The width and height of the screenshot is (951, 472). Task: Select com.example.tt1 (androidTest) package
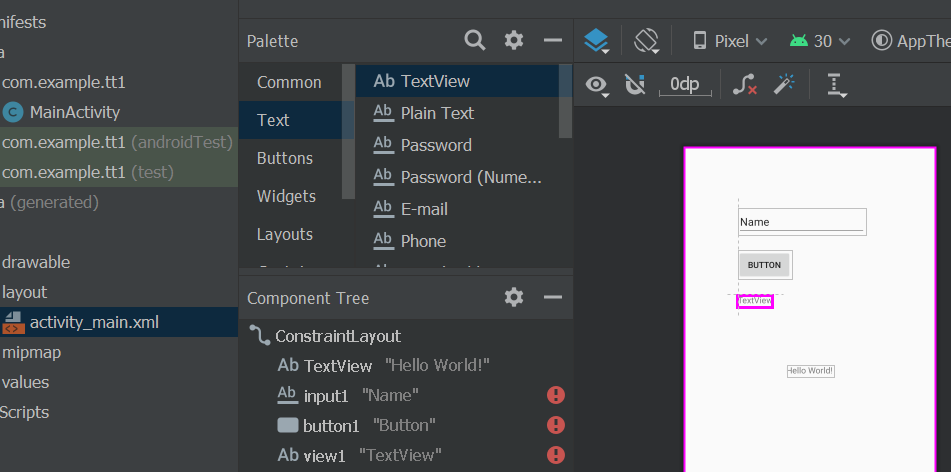(x=118, y=143)
